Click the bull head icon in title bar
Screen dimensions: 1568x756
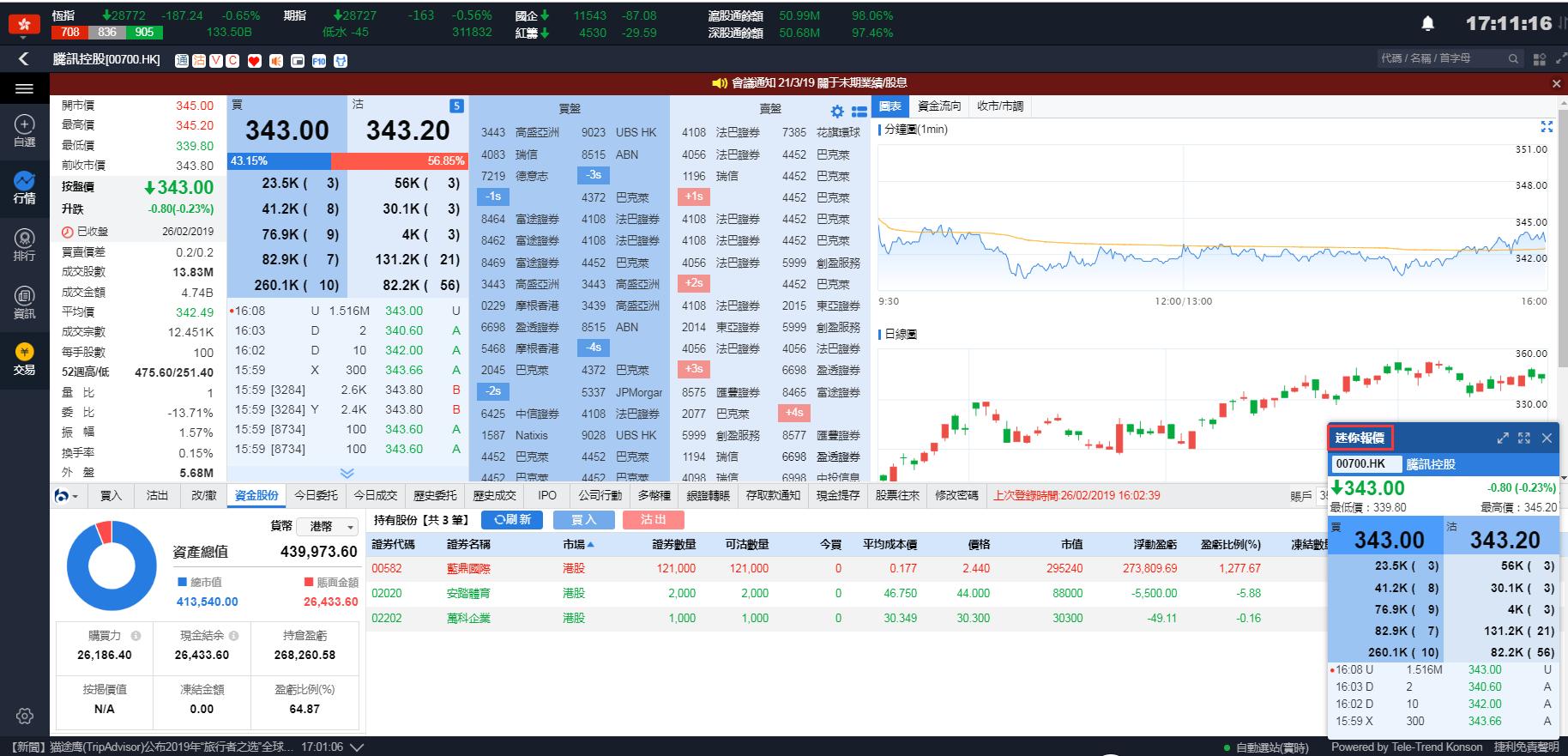(x=341, y=60)
